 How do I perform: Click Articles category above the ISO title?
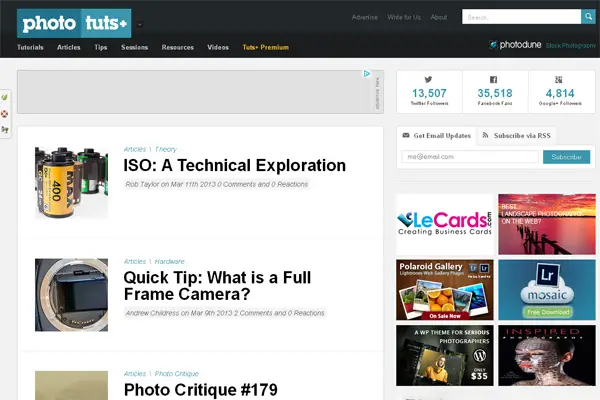click(x=135, y=149)
